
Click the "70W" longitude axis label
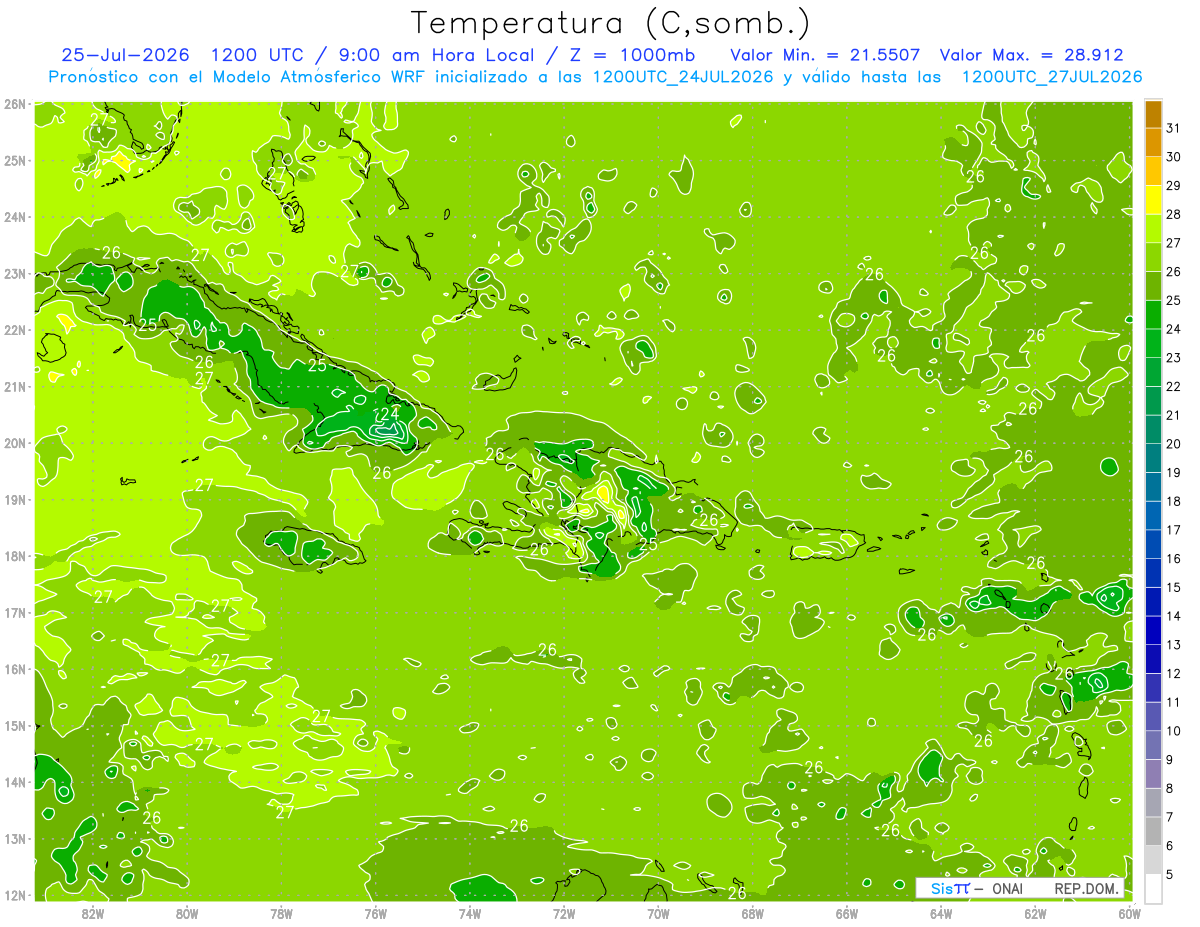click(658, 913)
